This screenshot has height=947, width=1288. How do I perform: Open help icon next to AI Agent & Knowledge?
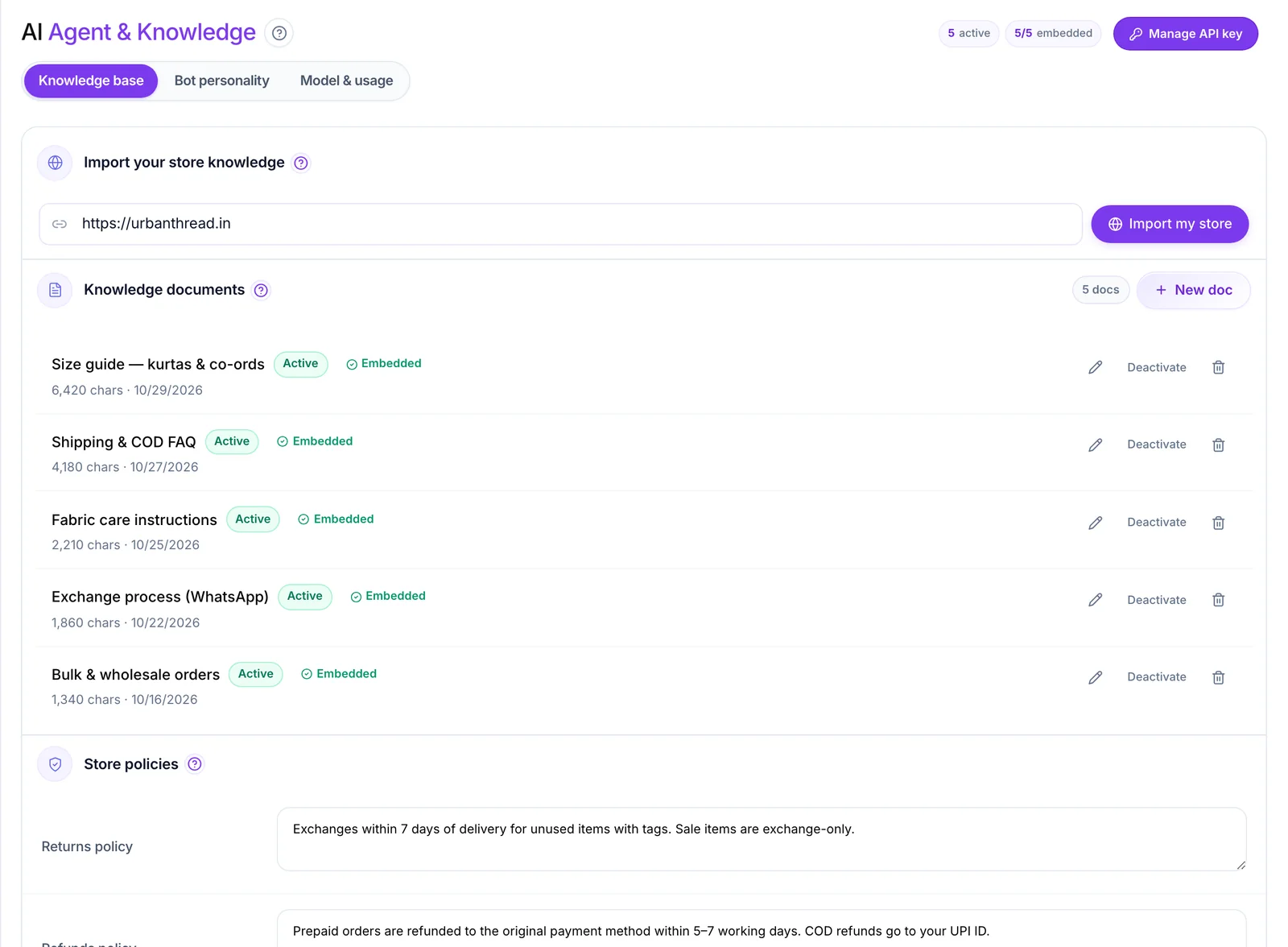[x=279, y=33]
